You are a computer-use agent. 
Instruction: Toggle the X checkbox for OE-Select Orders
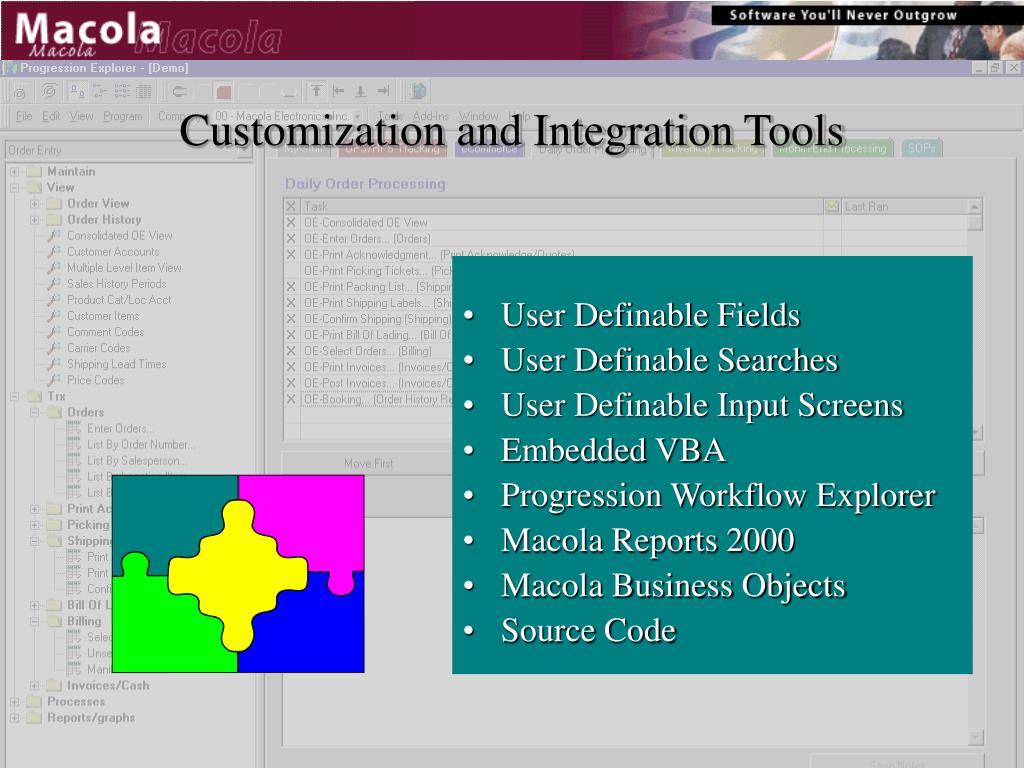click(x=291, y=351)
